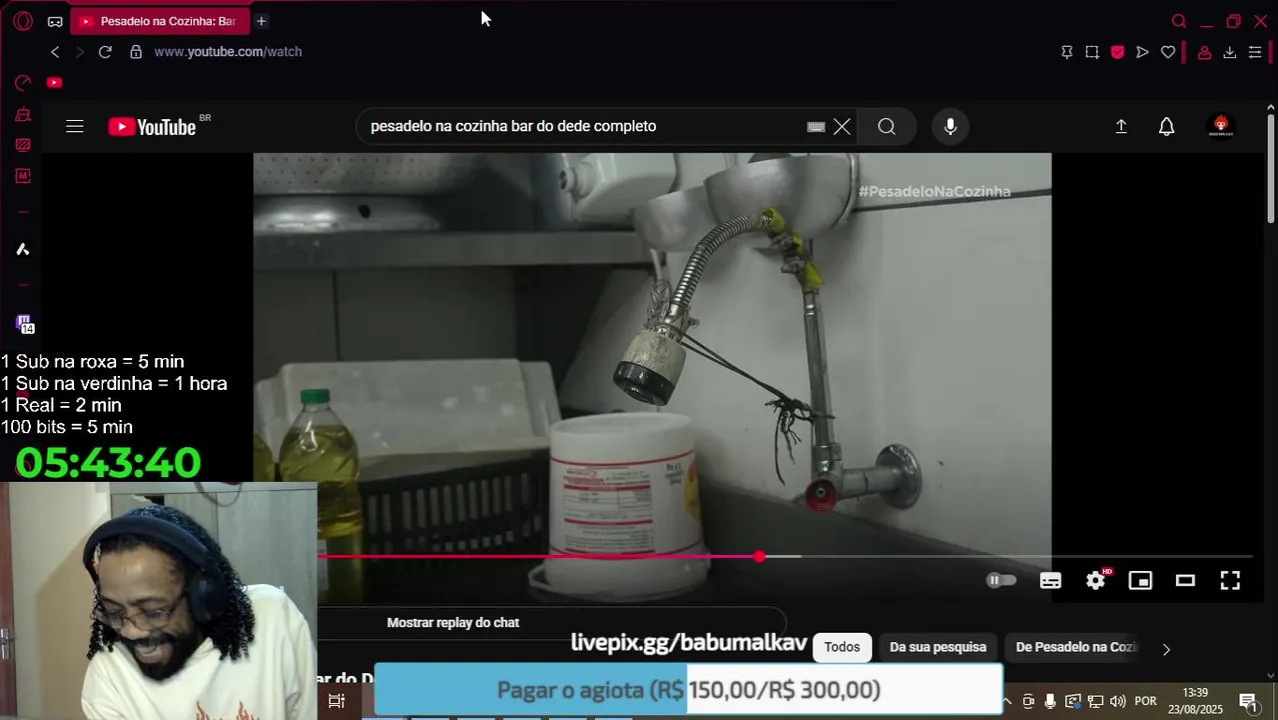Open the on-screen keyboard in search box
The height and width of the screenshot is (720, 1278).
[x=816, y=126]
